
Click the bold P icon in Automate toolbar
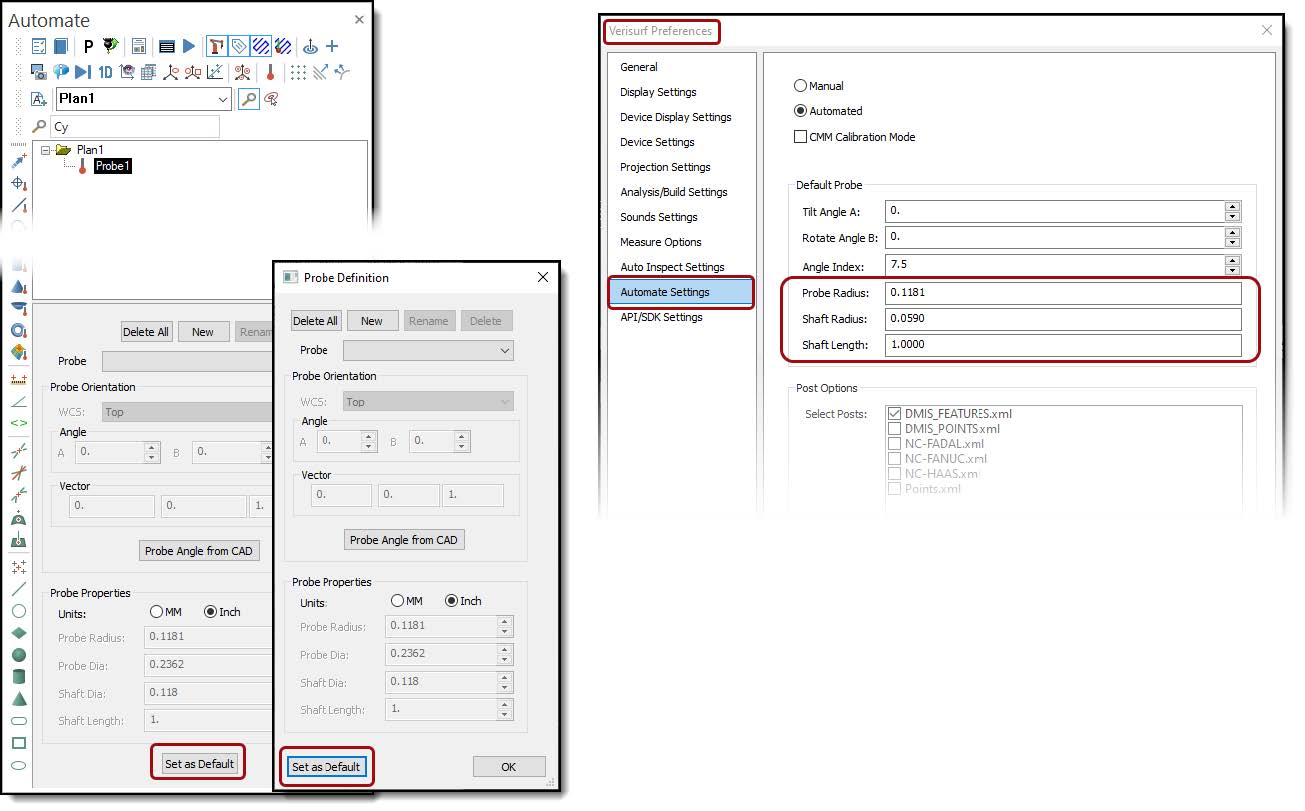(x=88, y=46)
